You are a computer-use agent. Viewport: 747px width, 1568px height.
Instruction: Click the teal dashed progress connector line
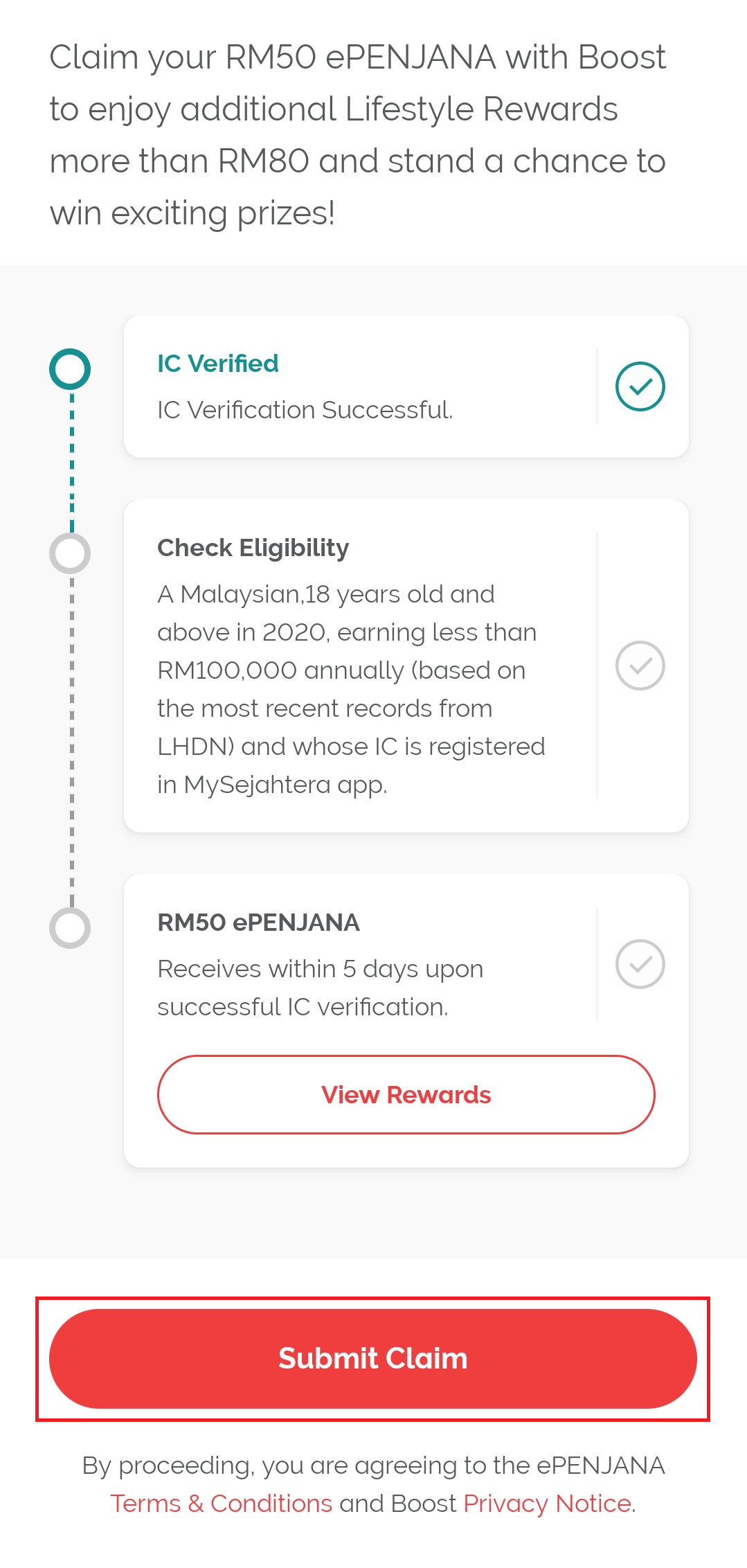pyautogui.click(x=72, y=461)
